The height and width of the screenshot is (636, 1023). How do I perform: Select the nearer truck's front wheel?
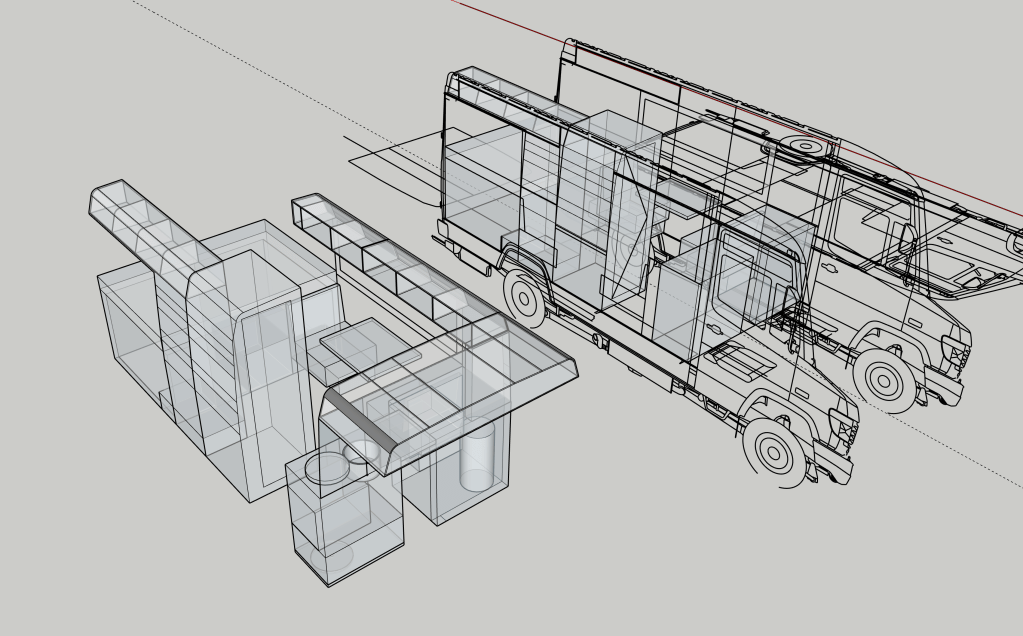pos(774,452)
